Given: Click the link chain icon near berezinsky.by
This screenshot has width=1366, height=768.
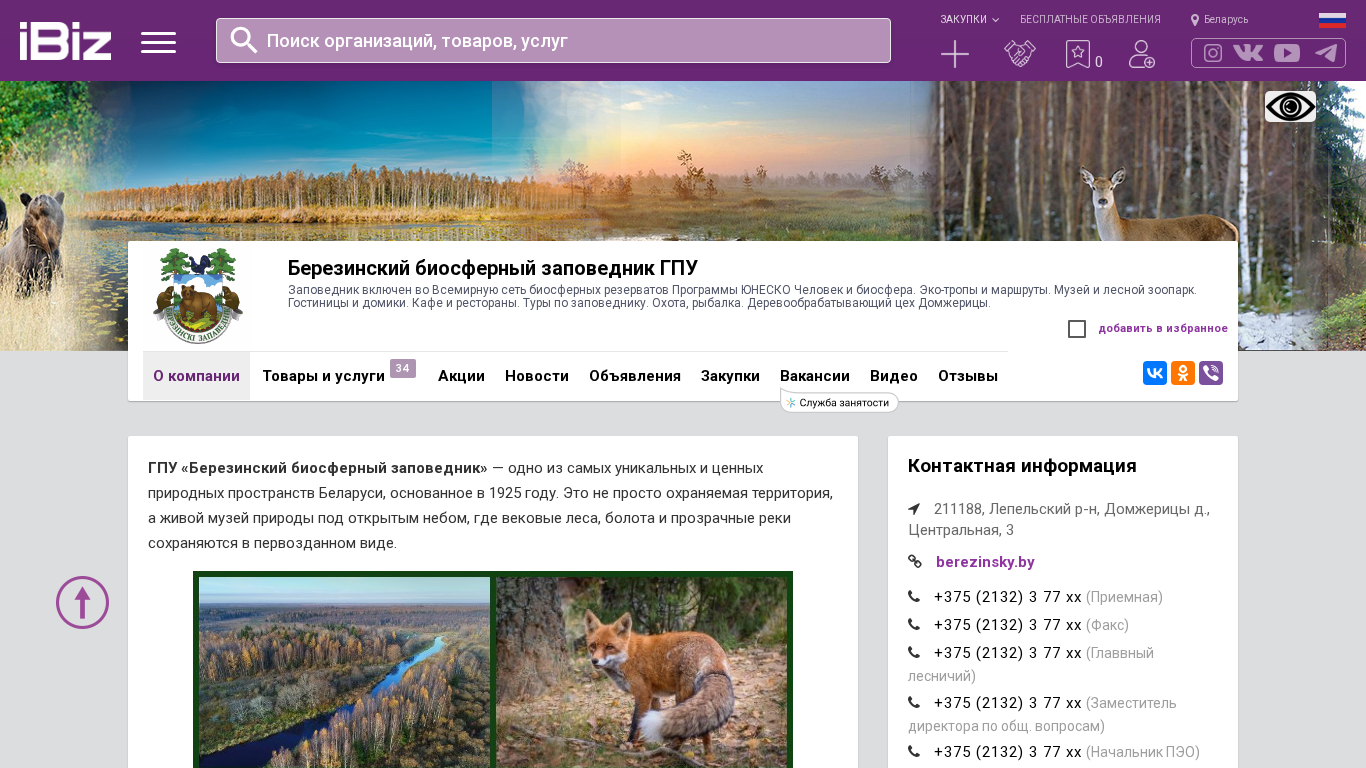Looking at the screenshot, I should (x=915, y=562).
